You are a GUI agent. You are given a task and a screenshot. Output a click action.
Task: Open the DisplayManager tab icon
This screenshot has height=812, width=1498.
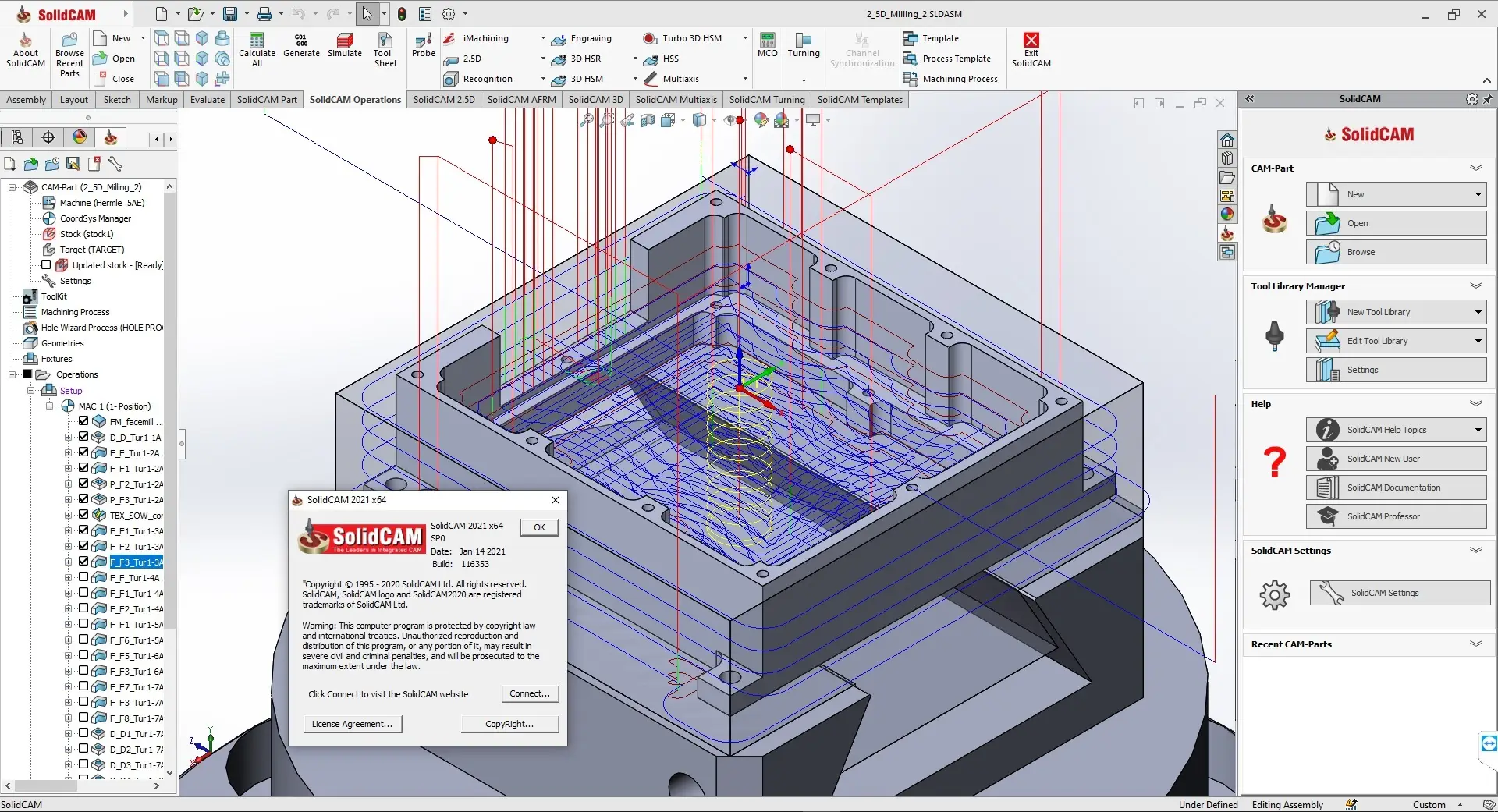coord(80,138)
